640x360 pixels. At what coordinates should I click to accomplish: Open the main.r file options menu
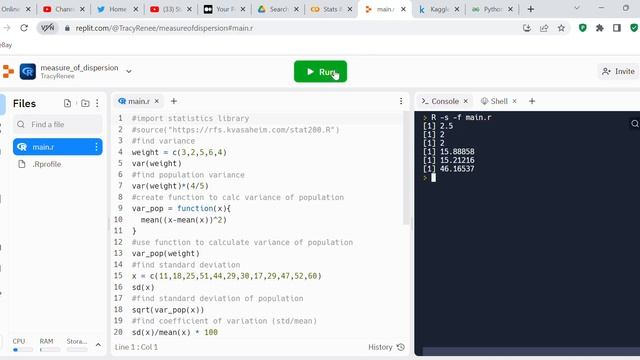pos(96,147)
